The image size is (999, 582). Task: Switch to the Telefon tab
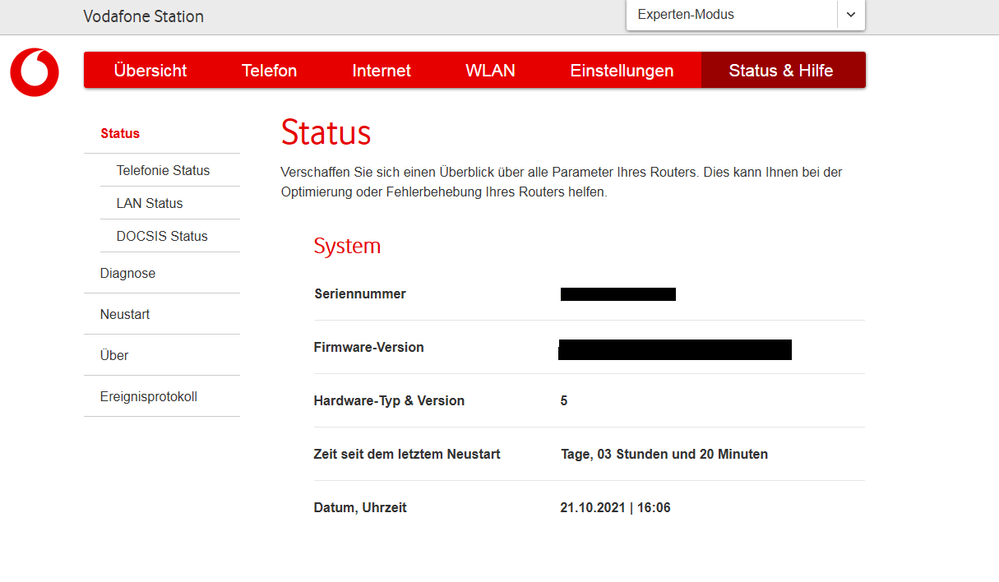coord(269,70)
